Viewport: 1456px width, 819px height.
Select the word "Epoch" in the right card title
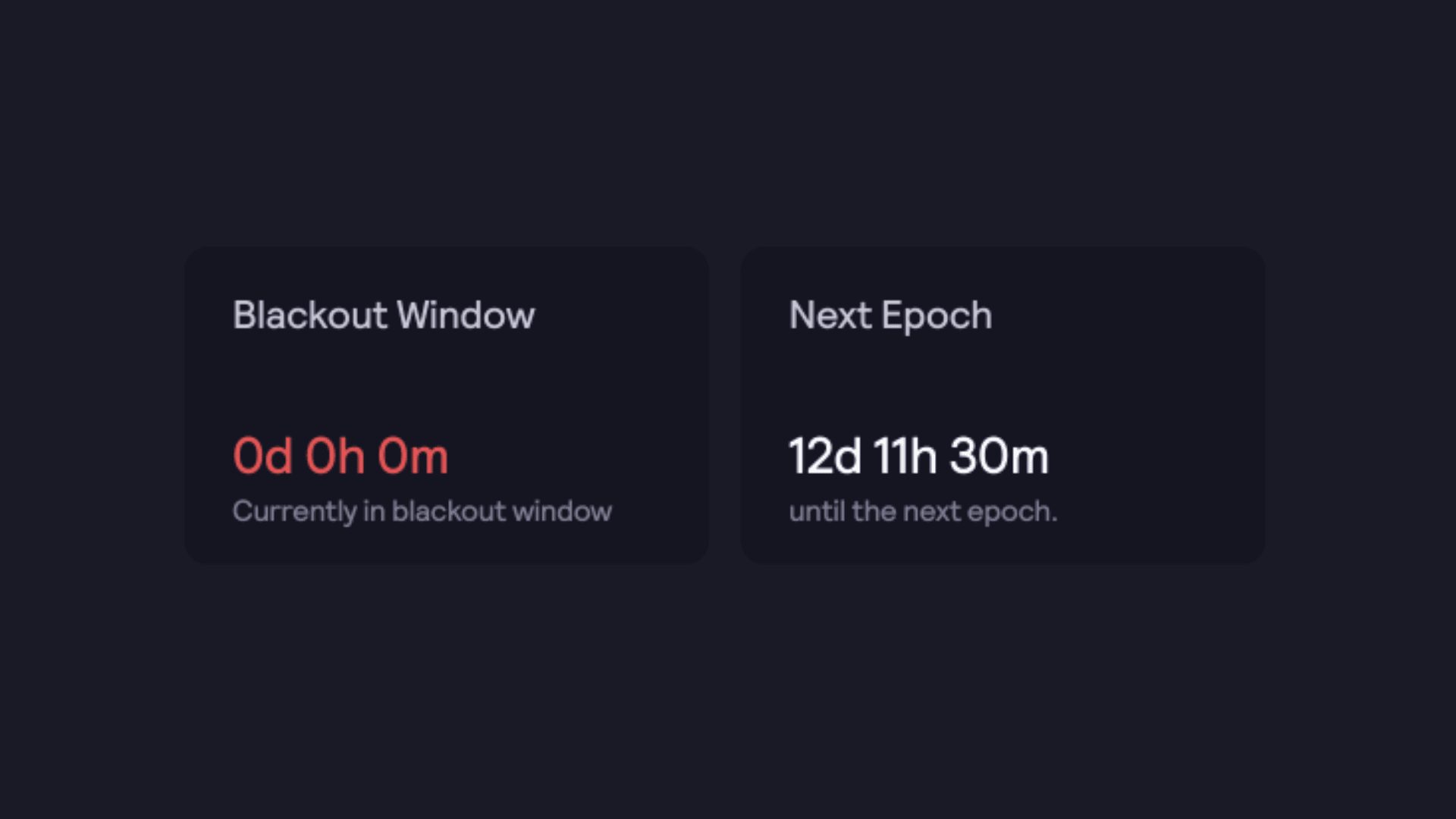click(x=937, y=317)
